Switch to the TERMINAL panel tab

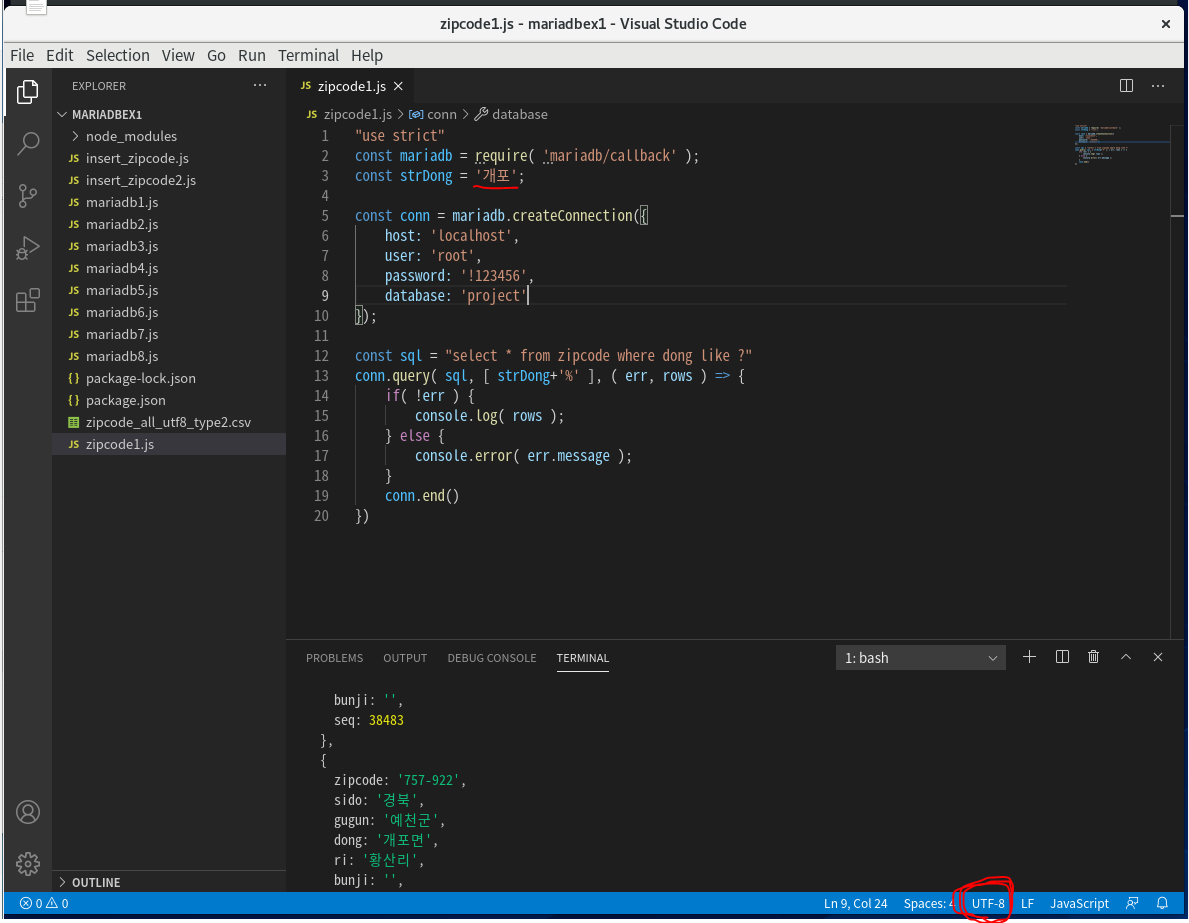[582, 658]
